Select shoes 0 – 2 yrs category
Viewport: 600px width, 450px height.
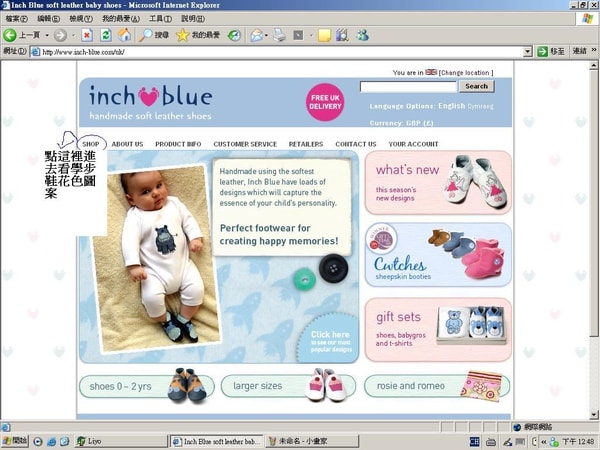147,386
